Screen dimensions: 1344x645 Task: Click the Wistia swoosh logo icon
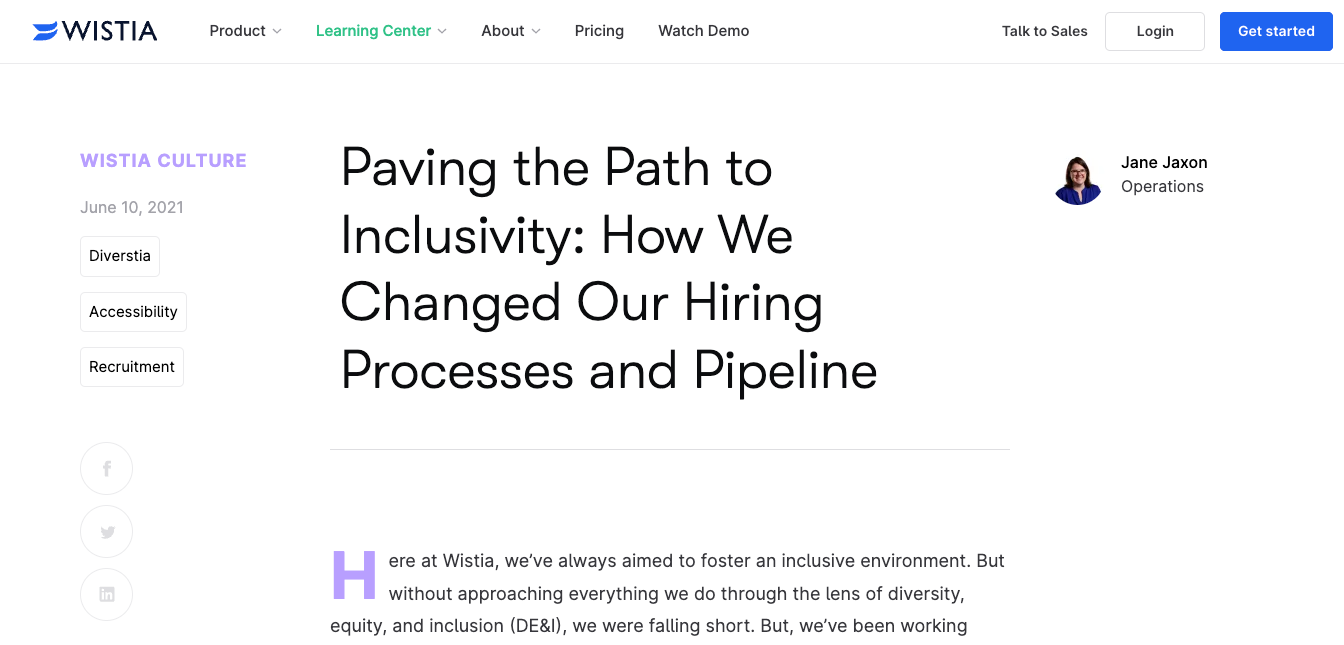43,30
